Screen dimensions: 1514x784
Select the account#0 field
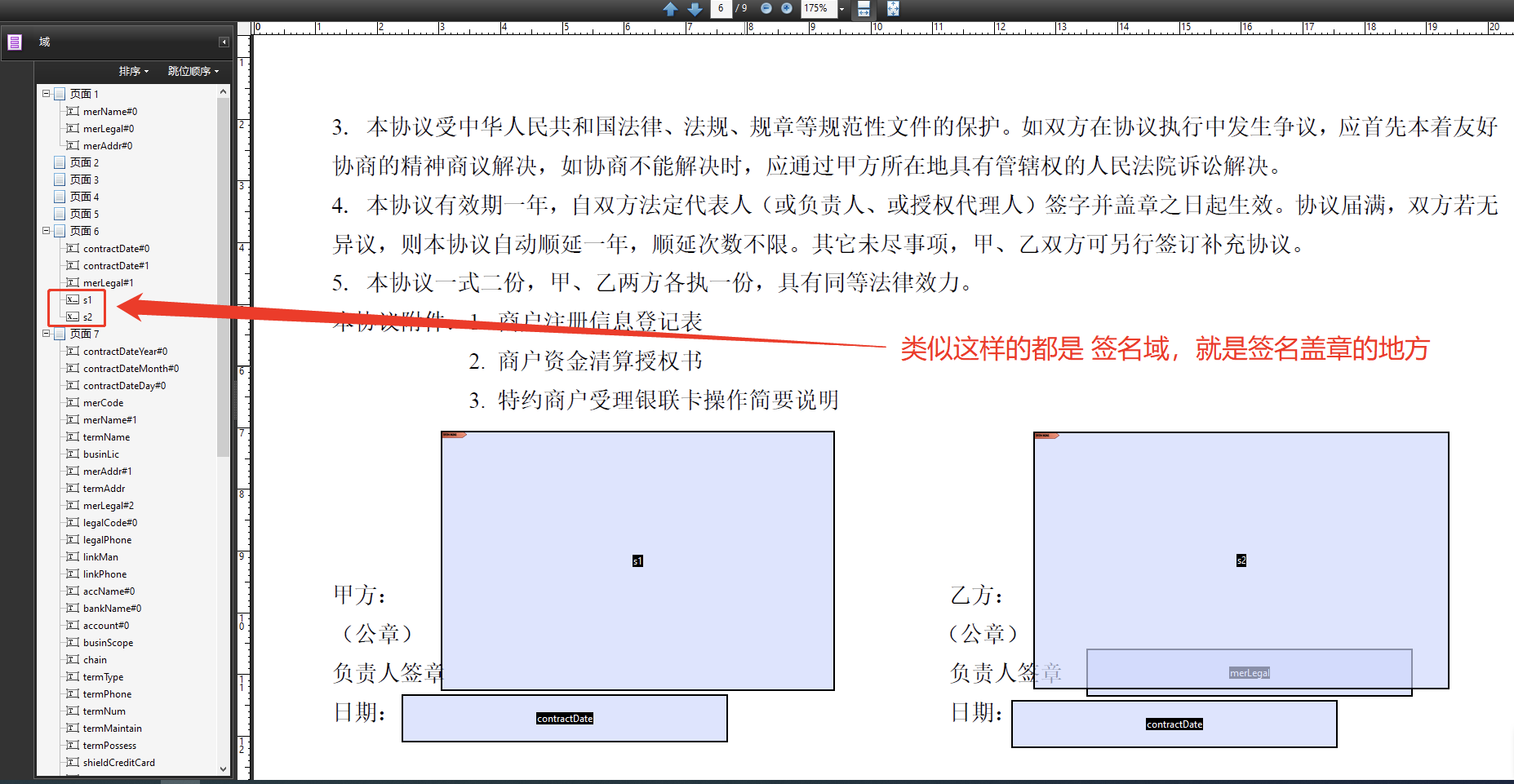pyautogui.click(x=106, y=626)
